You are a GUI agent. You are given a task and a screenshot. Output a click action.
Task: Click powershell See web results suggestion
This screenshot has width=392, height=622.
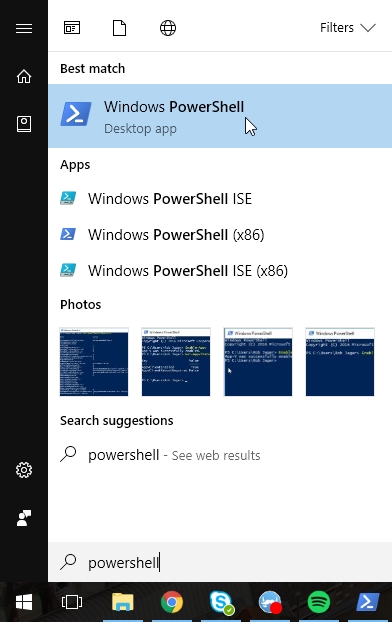[220, 455]
